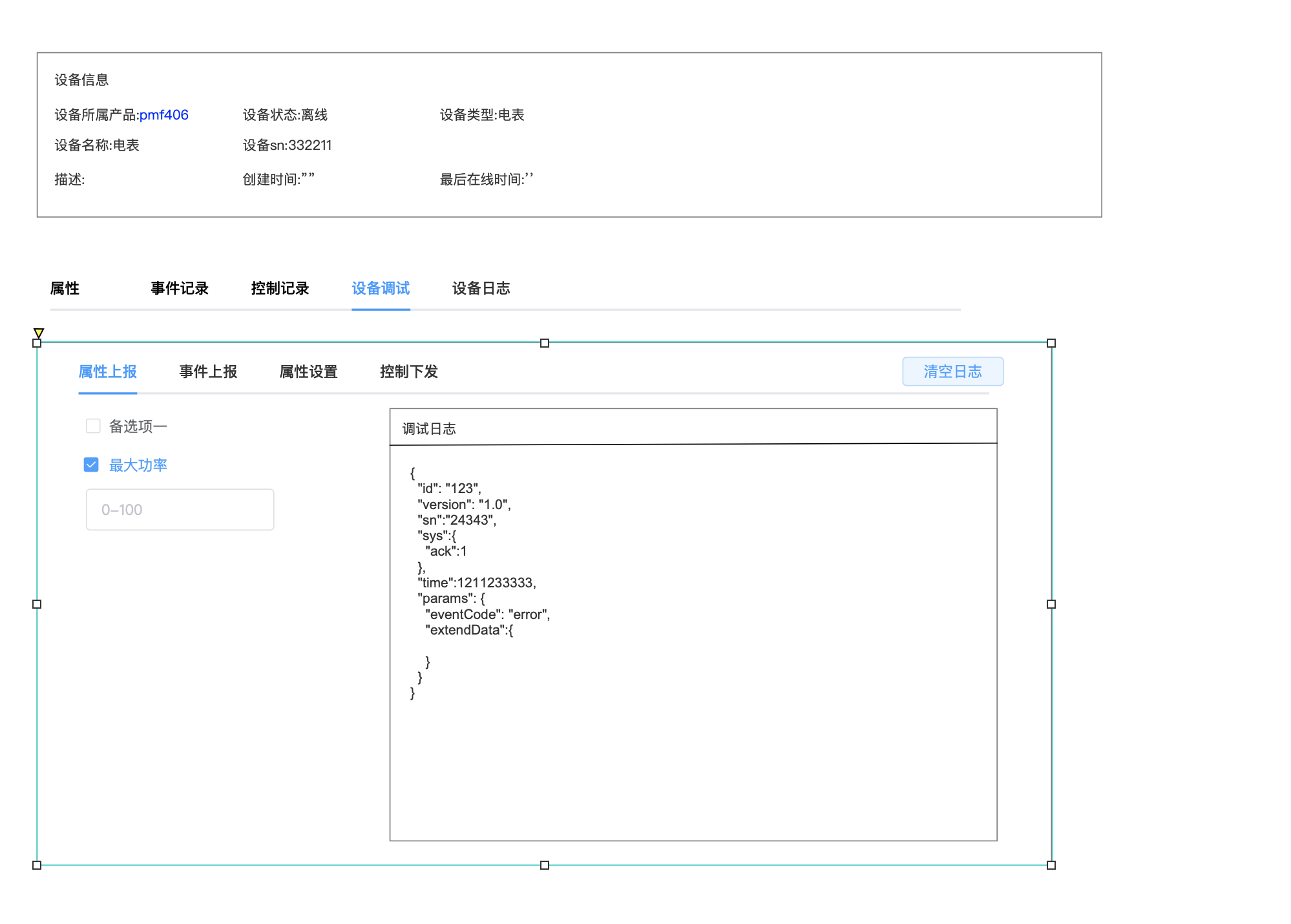Check the 备选项一 checkbox
Image resolution: width=1291 pixels, height=924 pixels.
point(93,426)
